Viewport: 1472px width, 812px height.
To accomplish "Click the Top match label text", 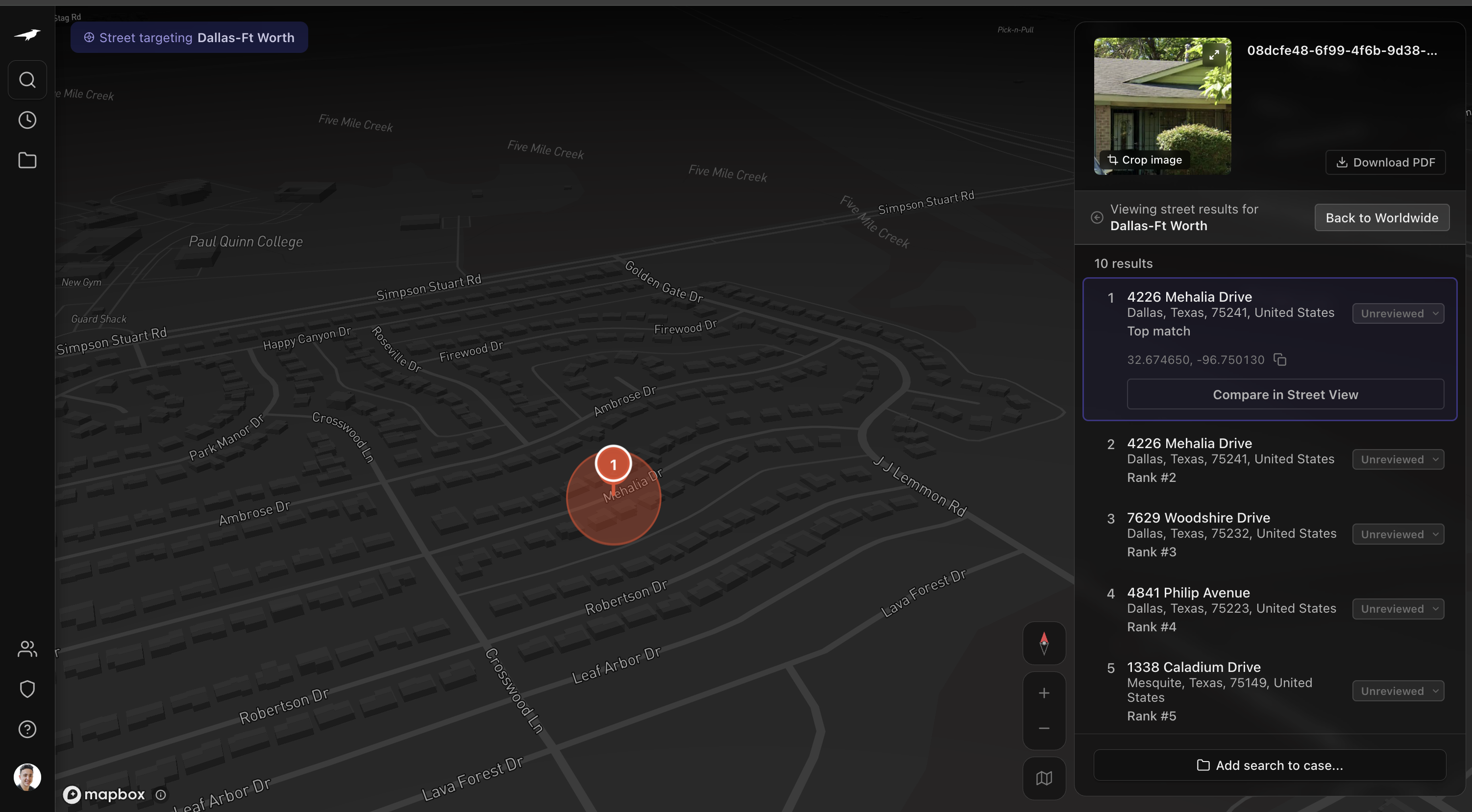I will click(x=1158, y=331).
